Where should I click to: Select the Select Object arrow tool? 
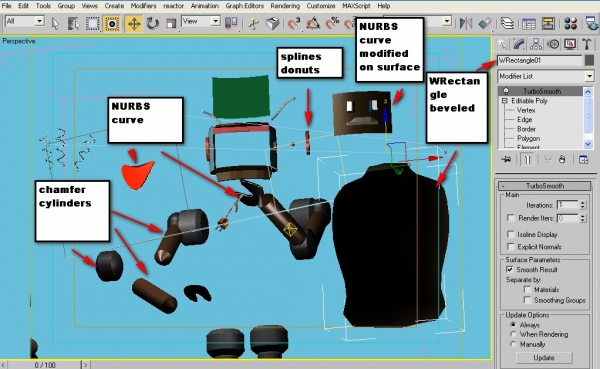click(x=55, y=24)
